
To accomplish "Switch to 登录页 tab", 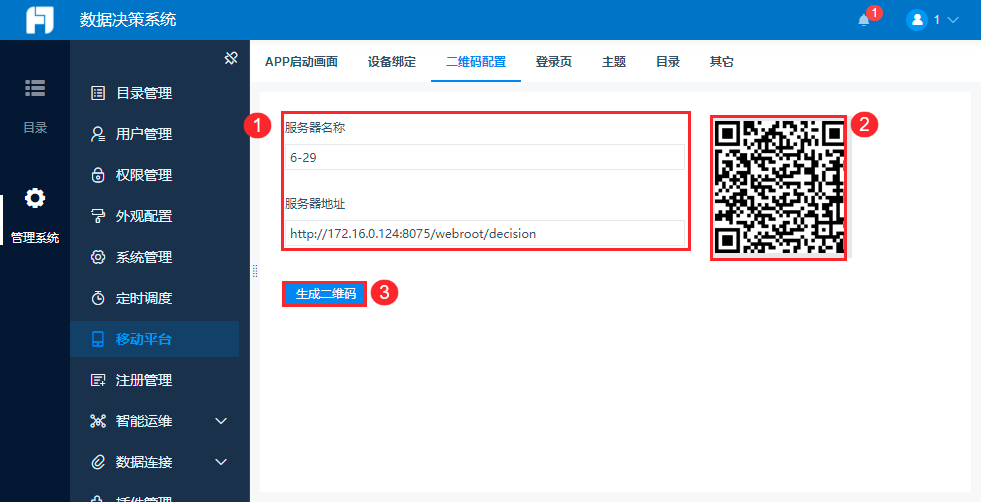I will click(554, 61).
